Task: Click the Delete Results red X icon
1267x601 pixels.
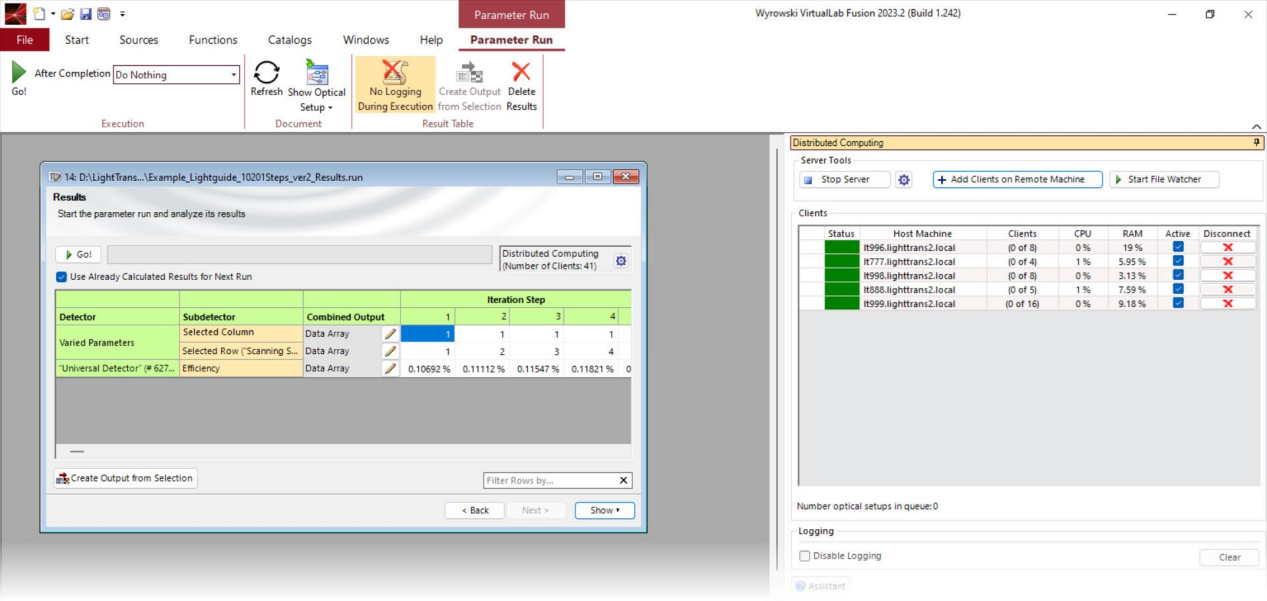Action: tap(521, 73)
